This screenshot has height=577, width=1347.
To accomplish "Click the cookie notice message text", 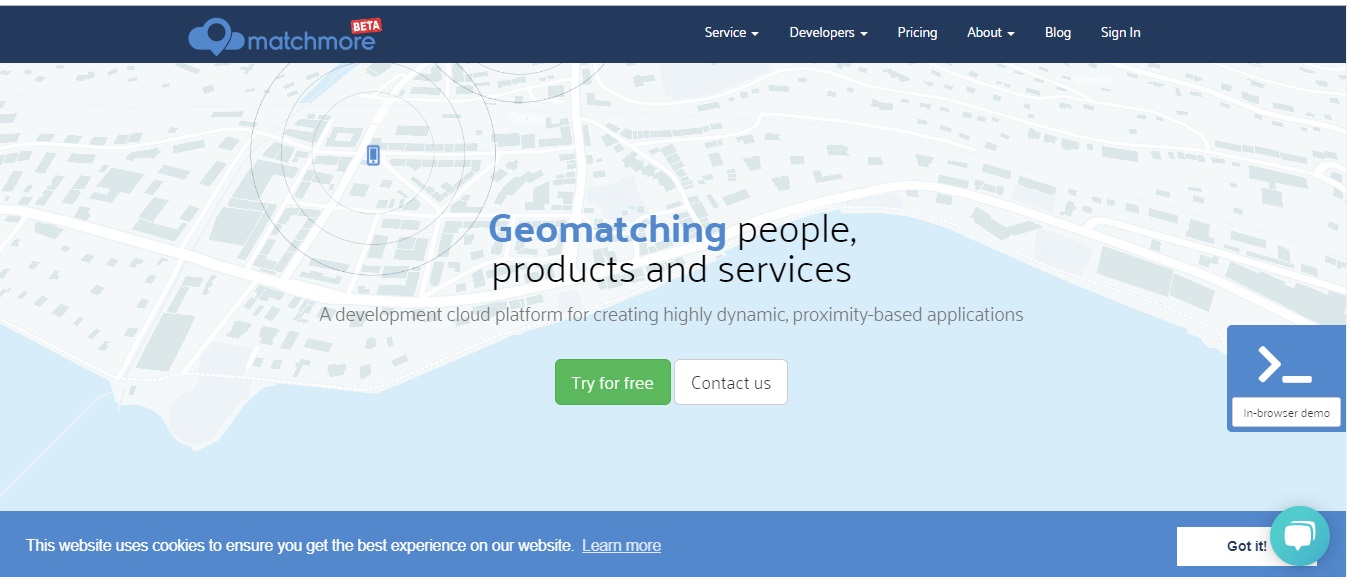I will (300, 545).
